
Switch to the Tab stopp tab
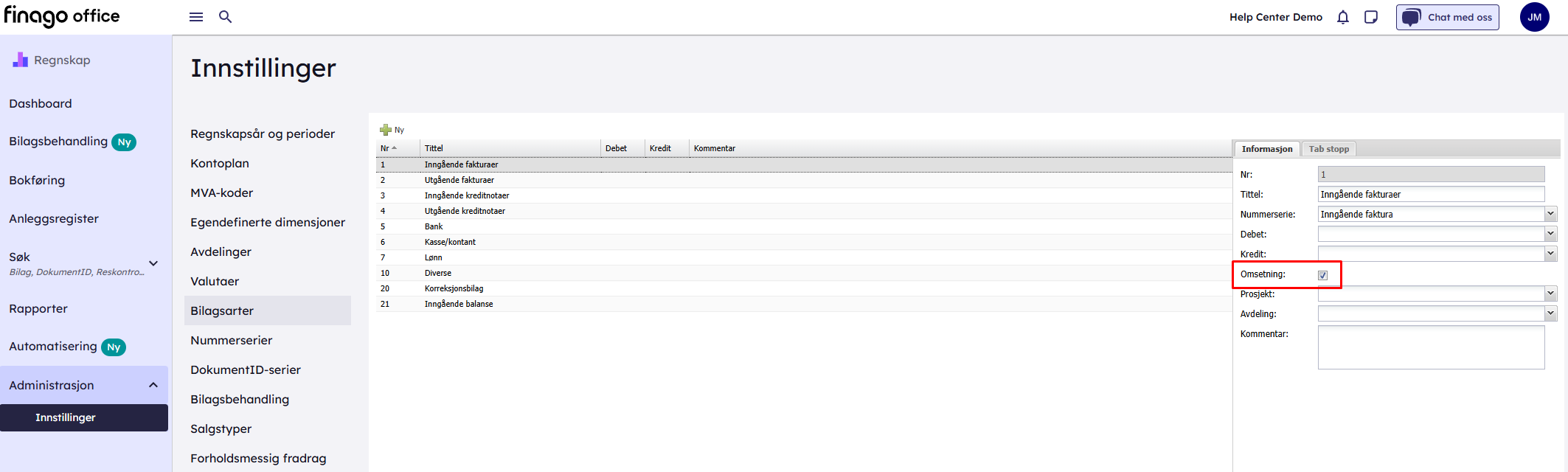(x=1328, y=149)
